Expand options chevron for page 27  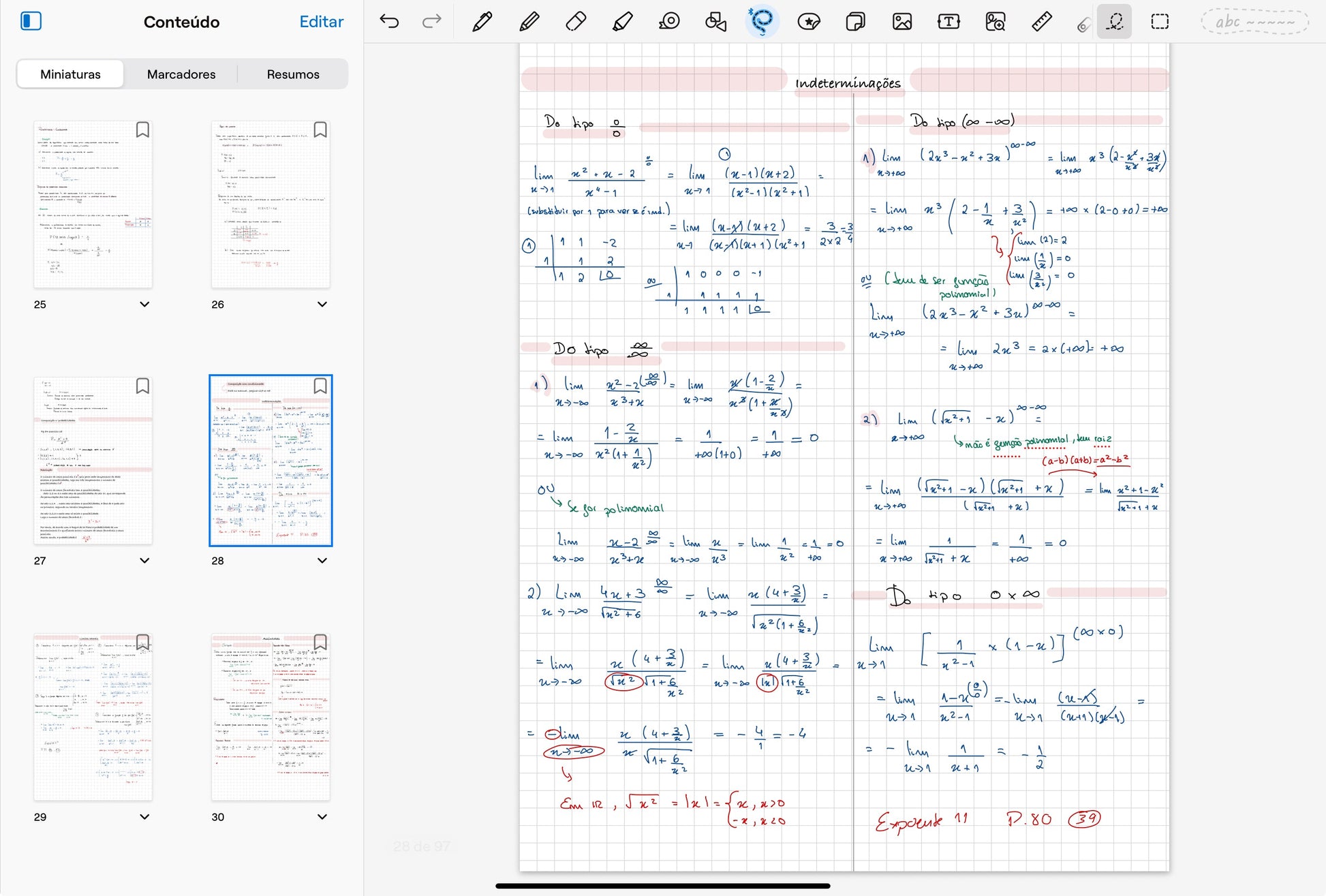click(144, 561)
